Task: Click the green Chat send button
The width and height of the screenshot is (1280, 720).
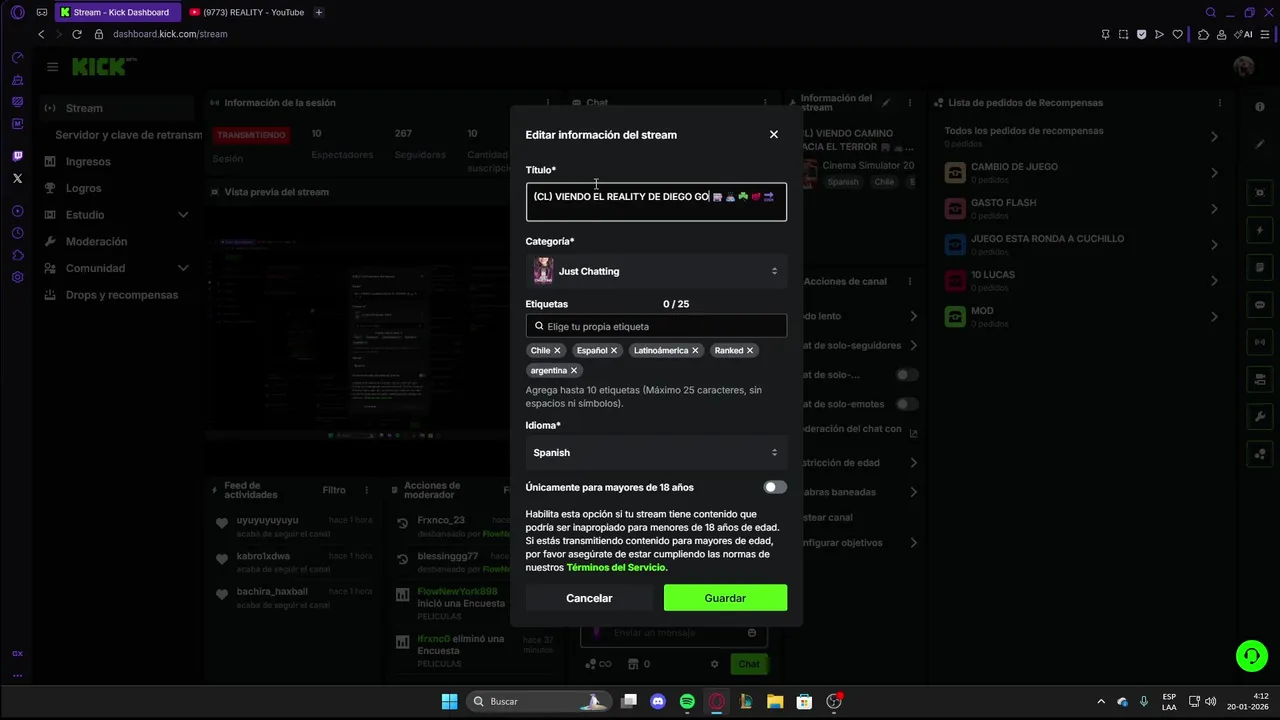Action: pyautogui.click(x=749, y=664)
